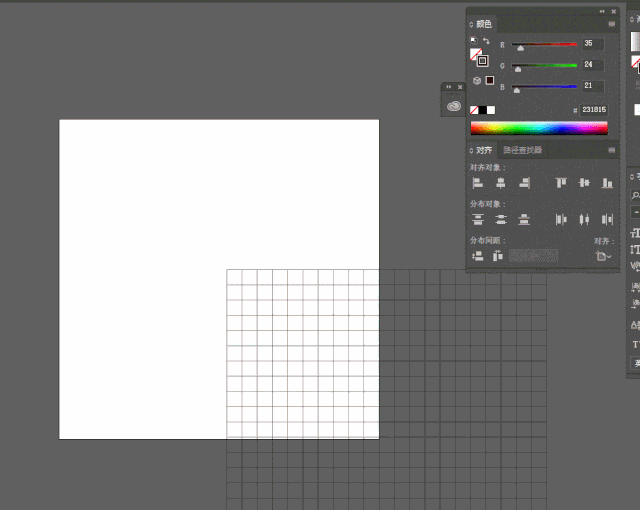Screen dimensions: 640x510
Task: Click horizontal align center icon
Action: pos(501,183)
